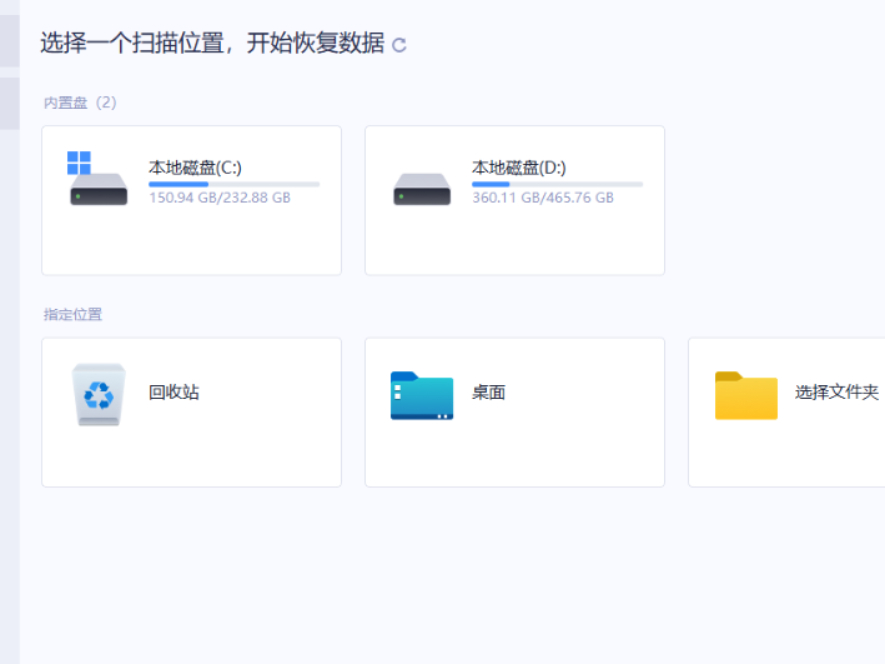Click the 150.94 GB/232.88 GB capacity text

point(220,198)
